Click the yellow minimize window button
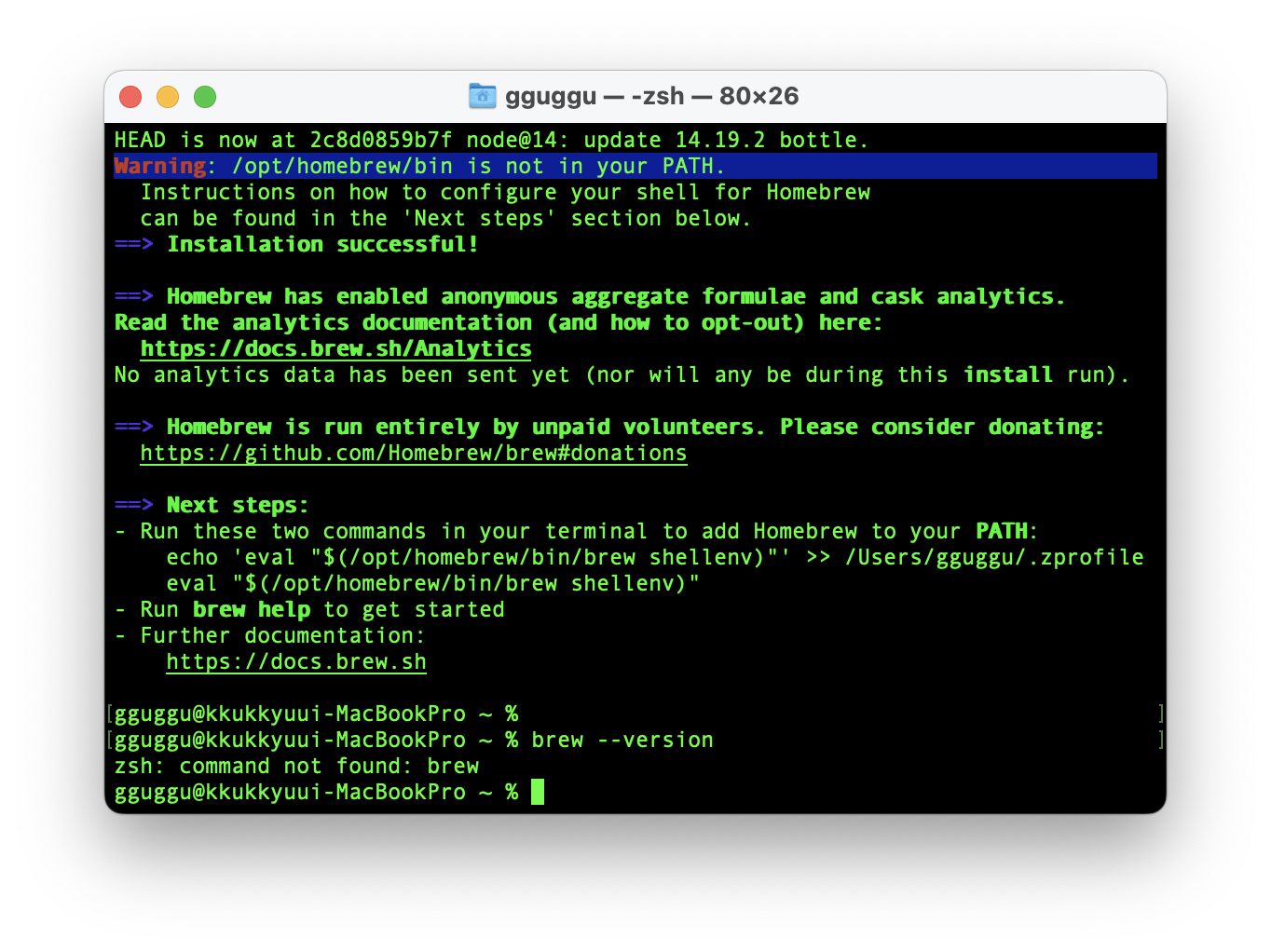Screen dimensions: 1271x952 [168, 97]
